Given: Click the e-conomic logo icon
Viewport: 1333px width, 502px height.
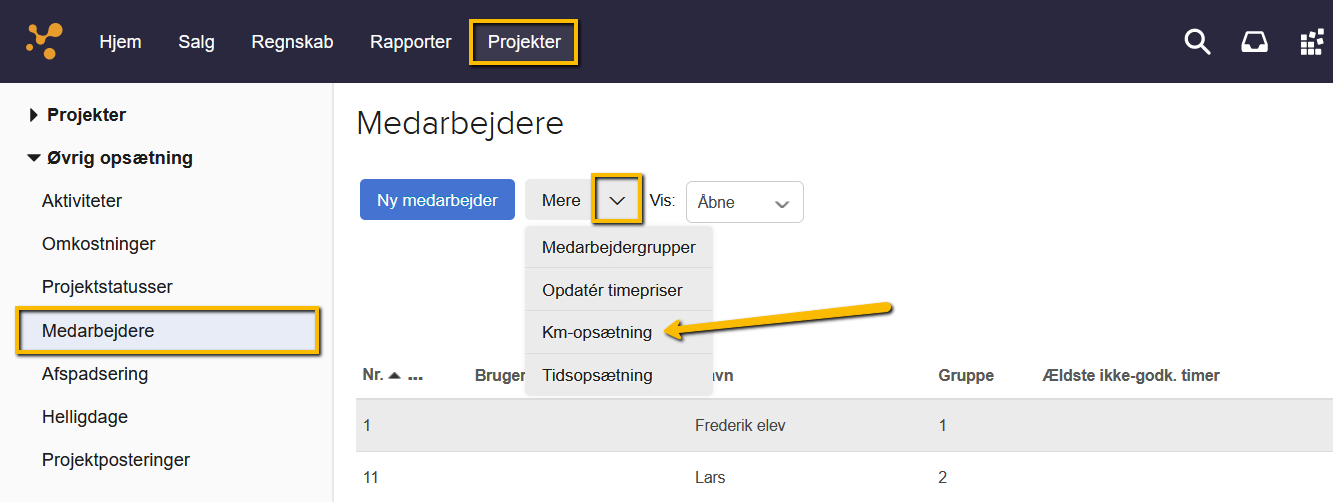Looking at the screenshot, I should coord(44,41).
